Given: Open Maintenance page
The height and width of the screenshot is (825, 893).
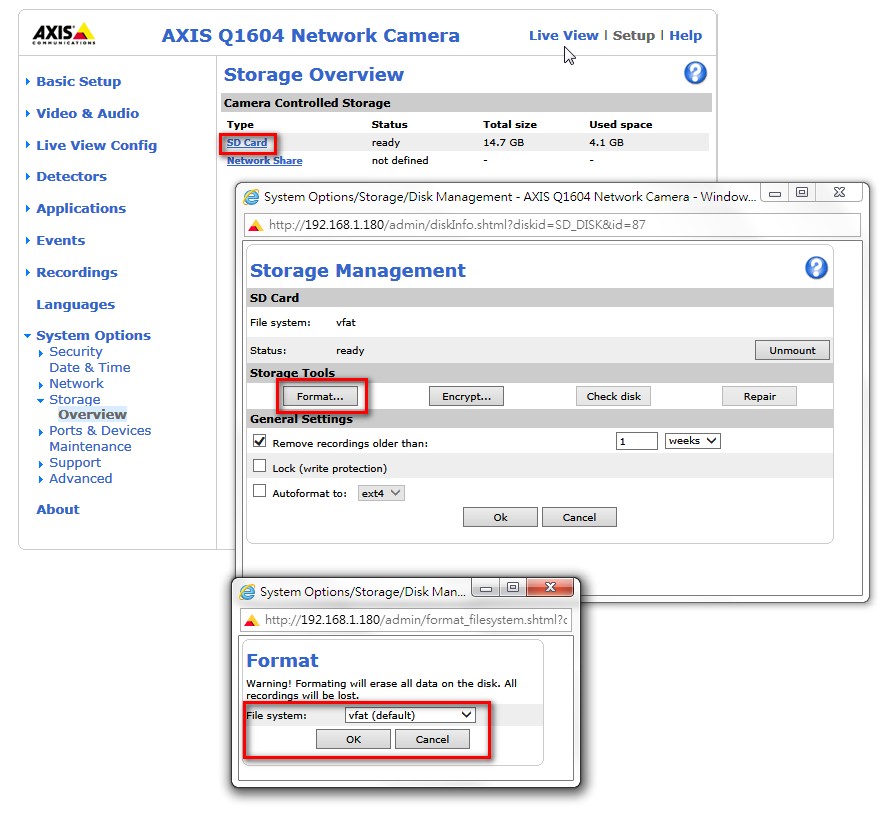Looking at the screenshot, I should [90, 447].
